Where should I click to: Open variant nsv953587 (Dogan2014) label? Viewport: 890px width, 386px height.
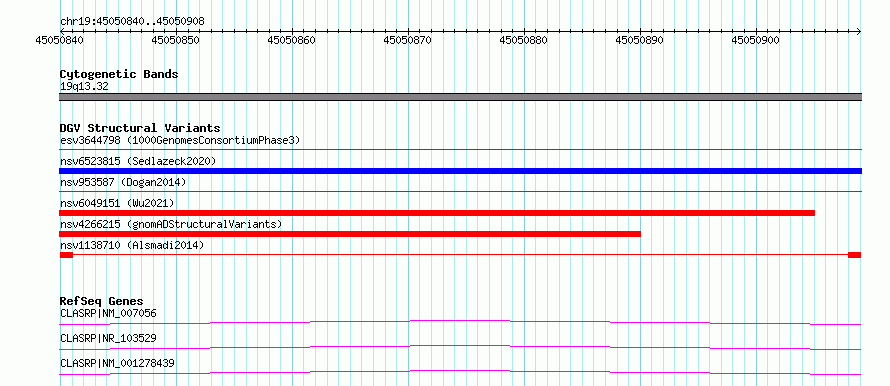click(x=123, y=182)
